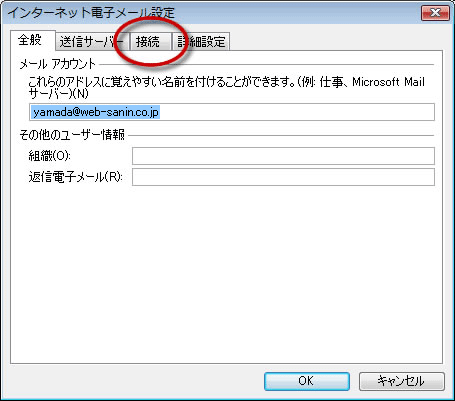The height and width of the screenshot is (401, 455).
Task: Click the 返信電子メール(R): label
Action: (76, 177)
